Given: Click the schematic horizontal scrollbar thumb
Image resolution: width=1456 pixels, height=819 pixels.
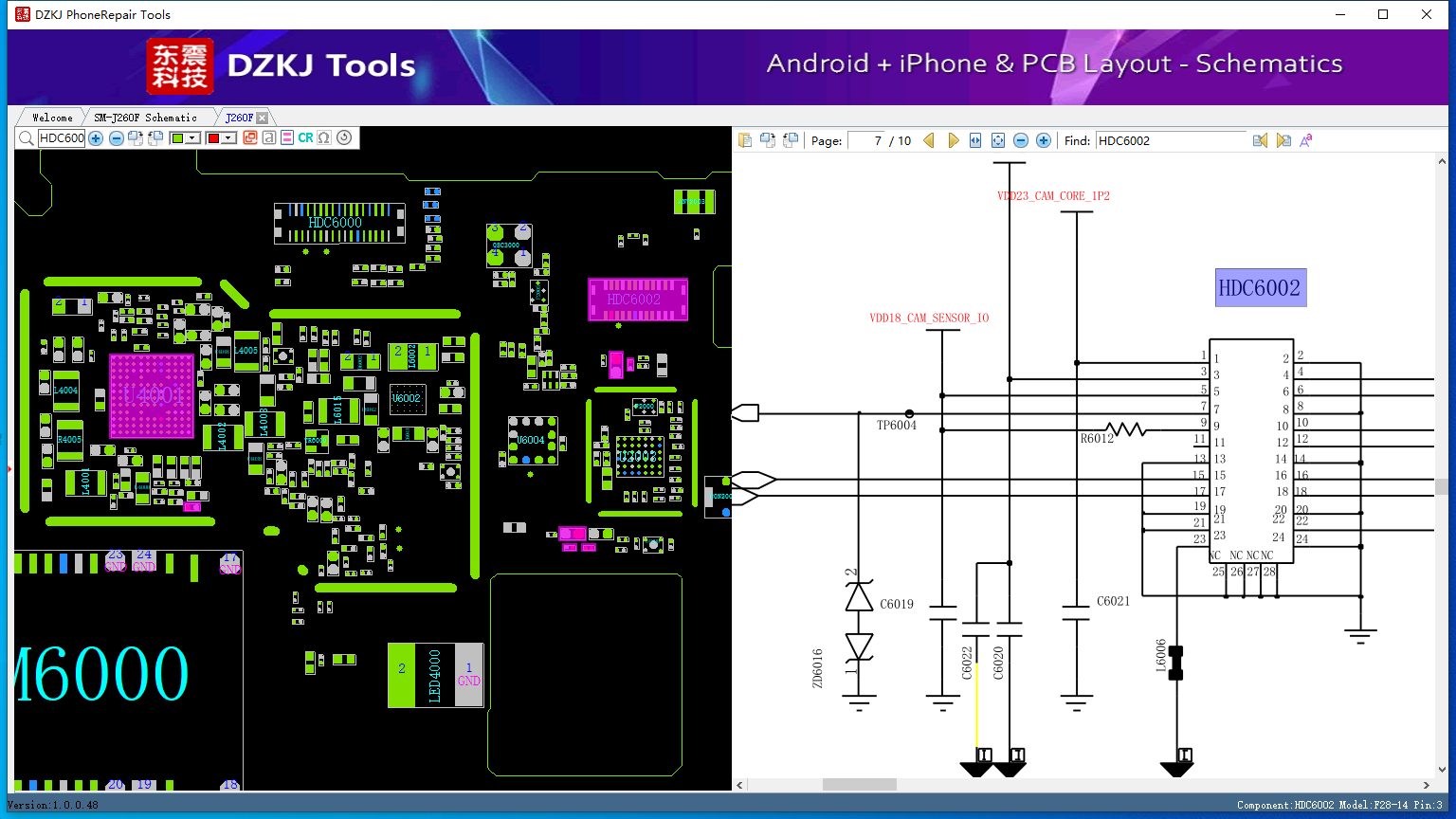Looking at the screenshot, I should point(860,785).
